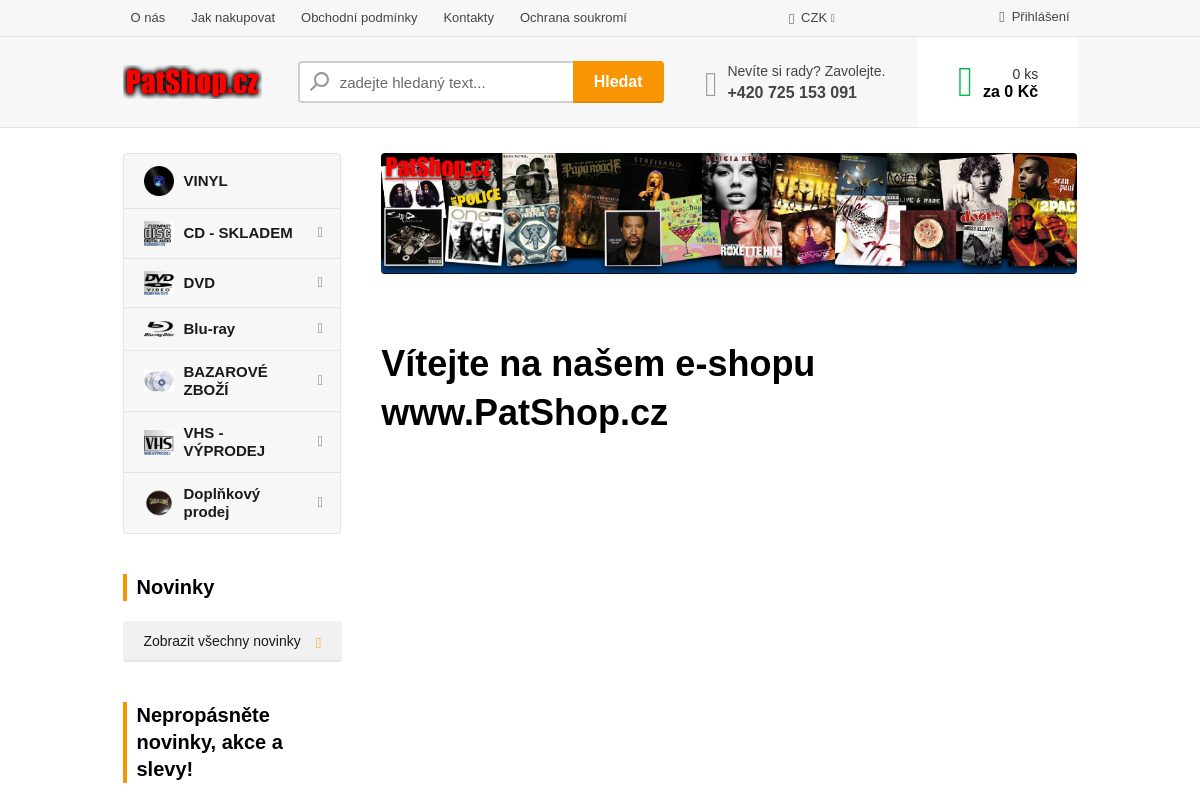Open the Kontakty page from top menu
The height and width of the screenshot is (800, 1200).
(468, 17)
